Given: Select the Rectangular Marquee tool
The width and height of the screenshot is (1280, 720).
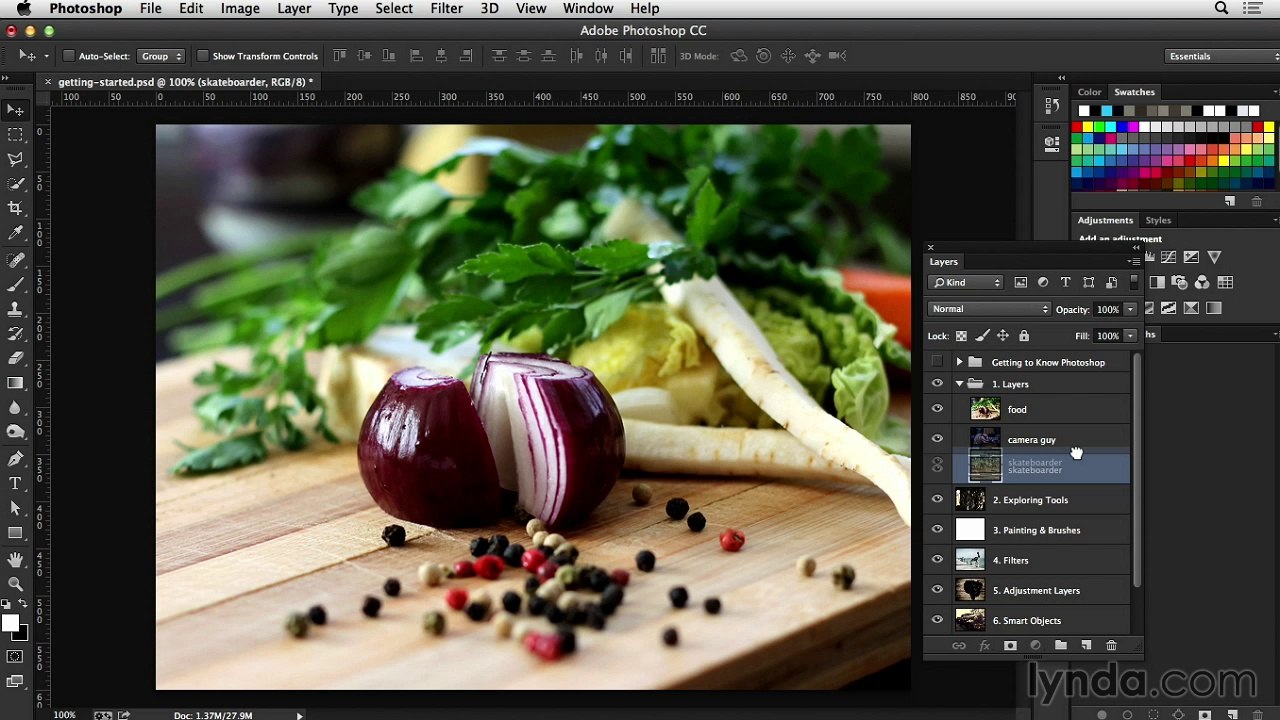Looking at the screenshot, I should [x=15, y=135].
